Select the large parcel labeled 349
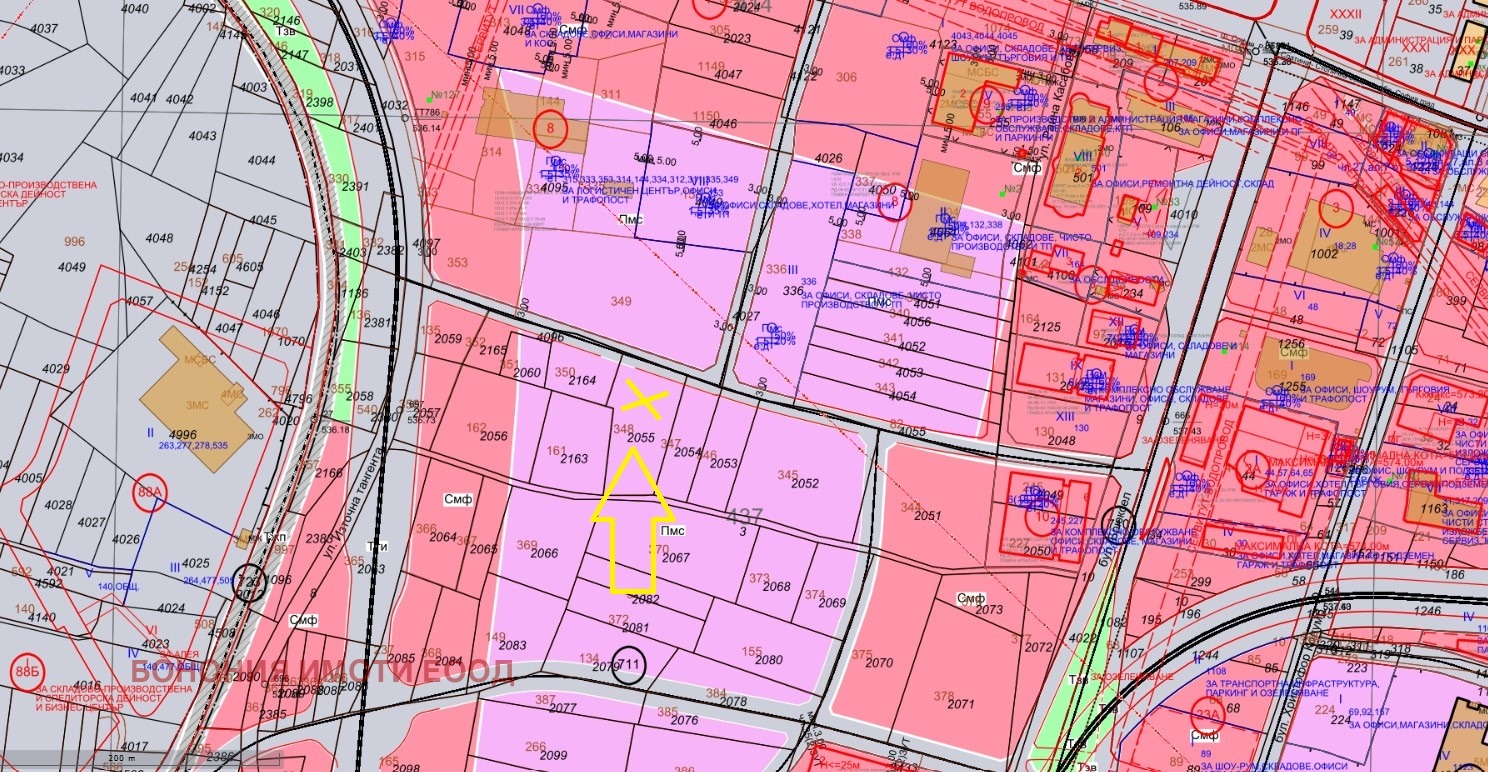This screenshot has width=1488, height=772. (621, 301)
